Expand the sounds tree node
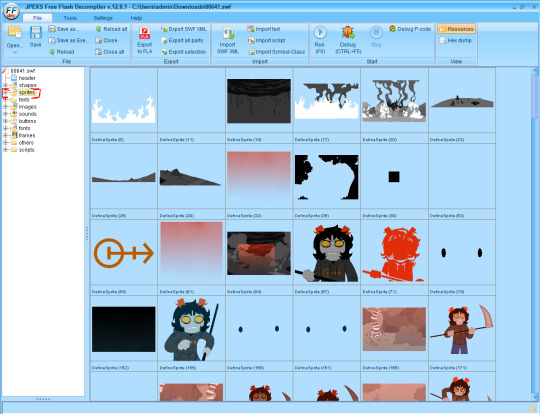This screenshot has height=414, width=540. pos(5,114)
